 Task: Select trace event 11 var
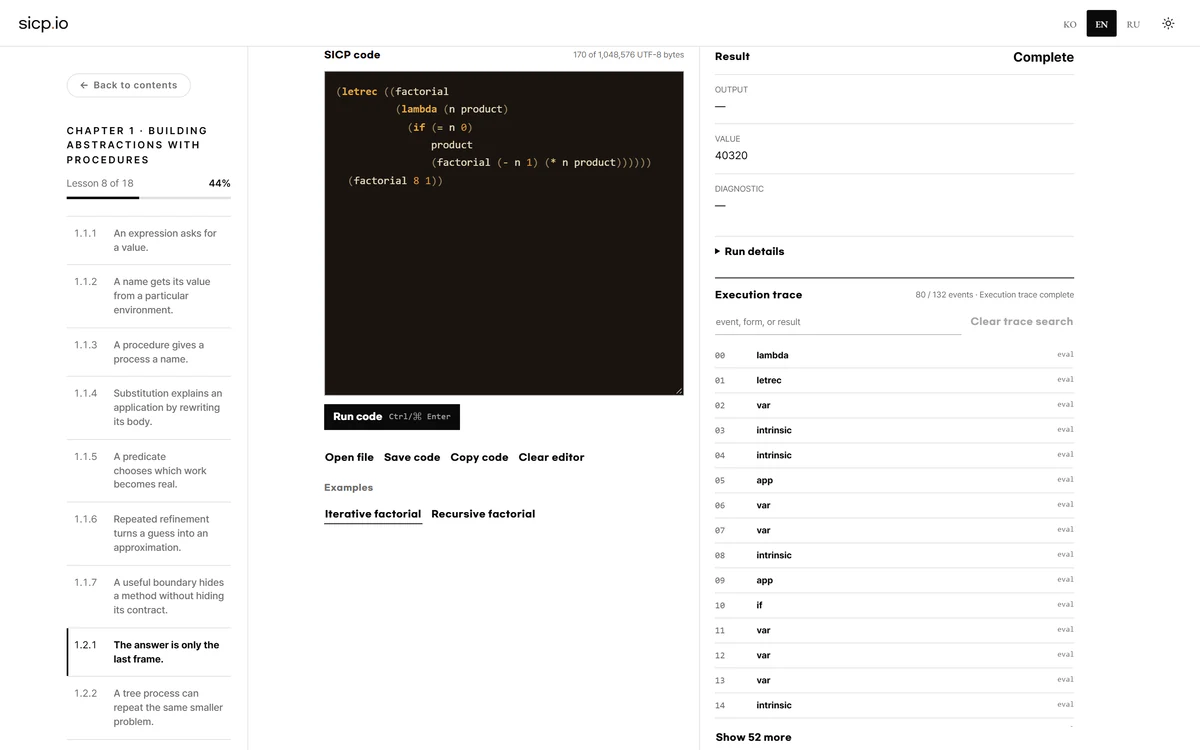coord(894,630)
